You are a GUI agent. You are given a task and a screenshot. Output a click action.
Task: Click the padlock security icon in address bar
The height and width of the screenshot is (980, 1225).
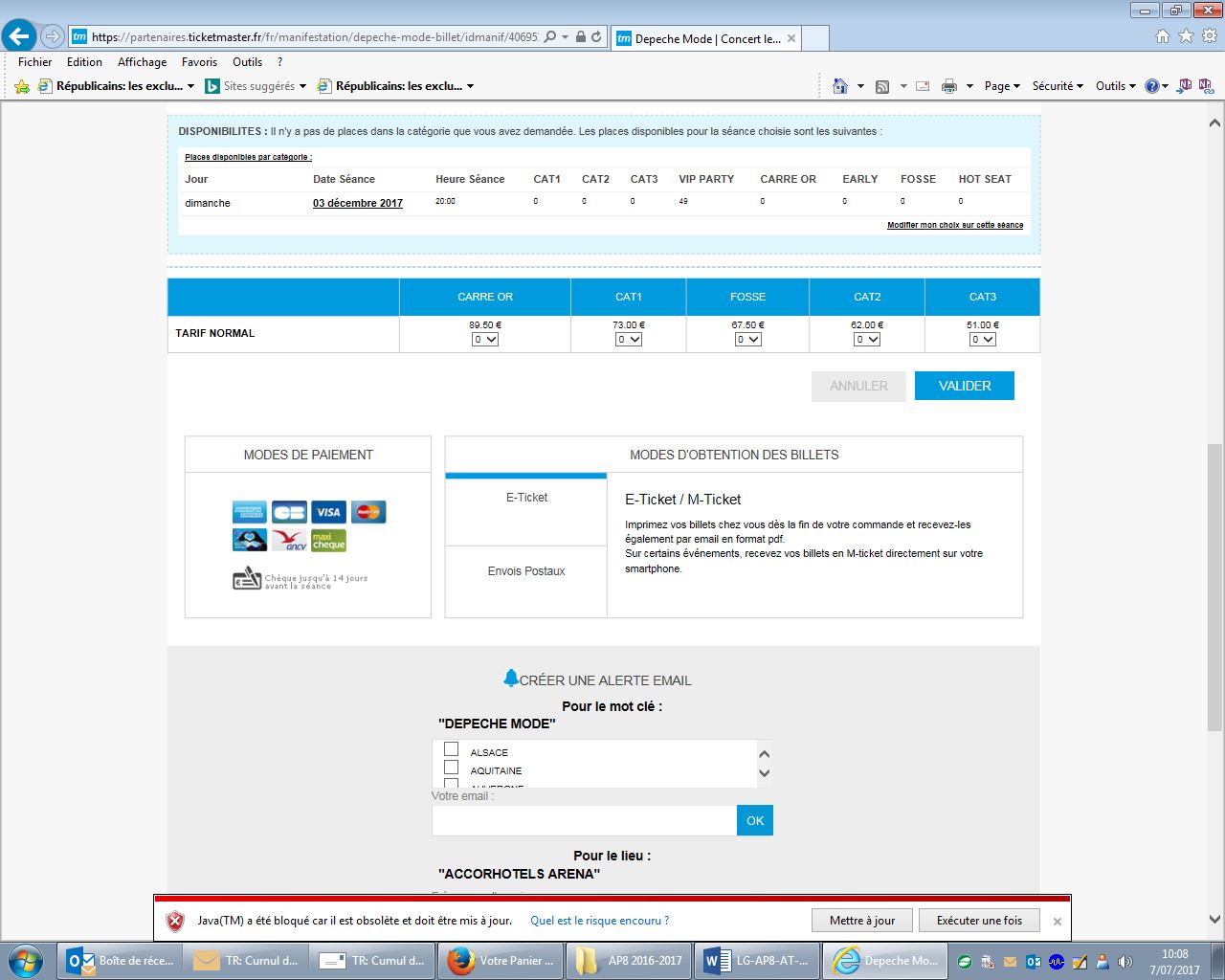click(x=580, y=37)
